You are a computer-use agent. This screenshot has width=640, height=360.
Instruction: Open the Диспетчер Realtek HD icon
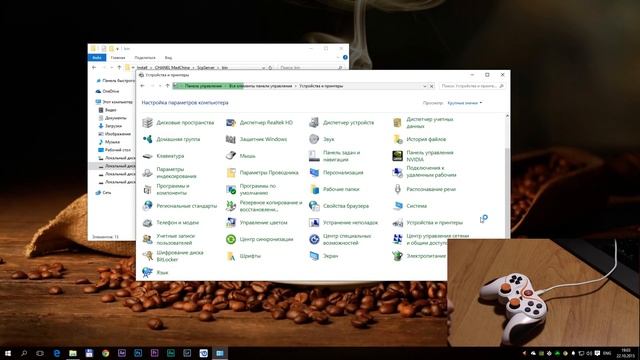click(231, 122)
